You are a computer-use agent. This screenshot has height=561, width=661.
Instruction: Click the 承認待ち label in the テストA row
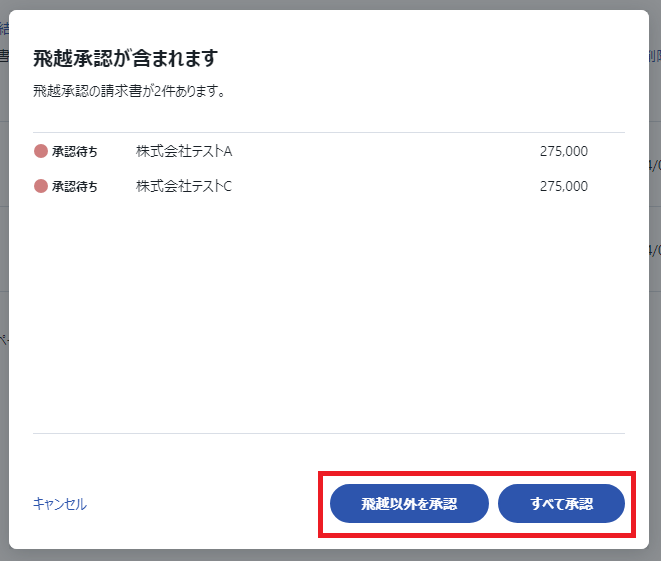pyautogui.click(x=75, y=151)
